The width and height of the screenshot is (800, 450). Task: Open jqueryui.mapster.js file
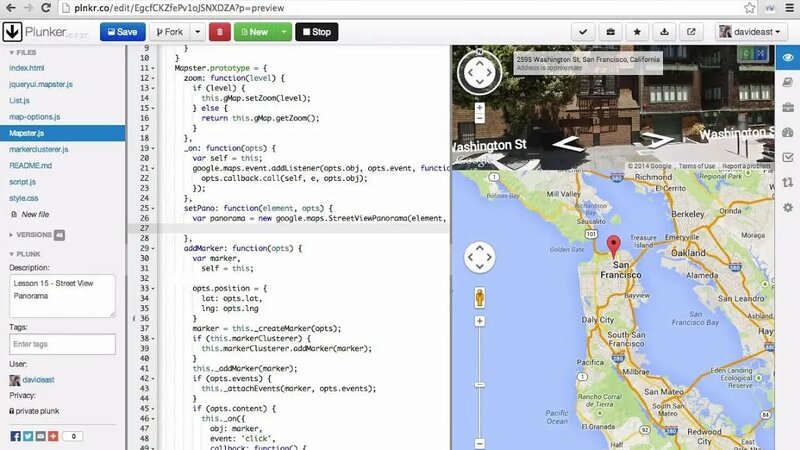[41, 84]
